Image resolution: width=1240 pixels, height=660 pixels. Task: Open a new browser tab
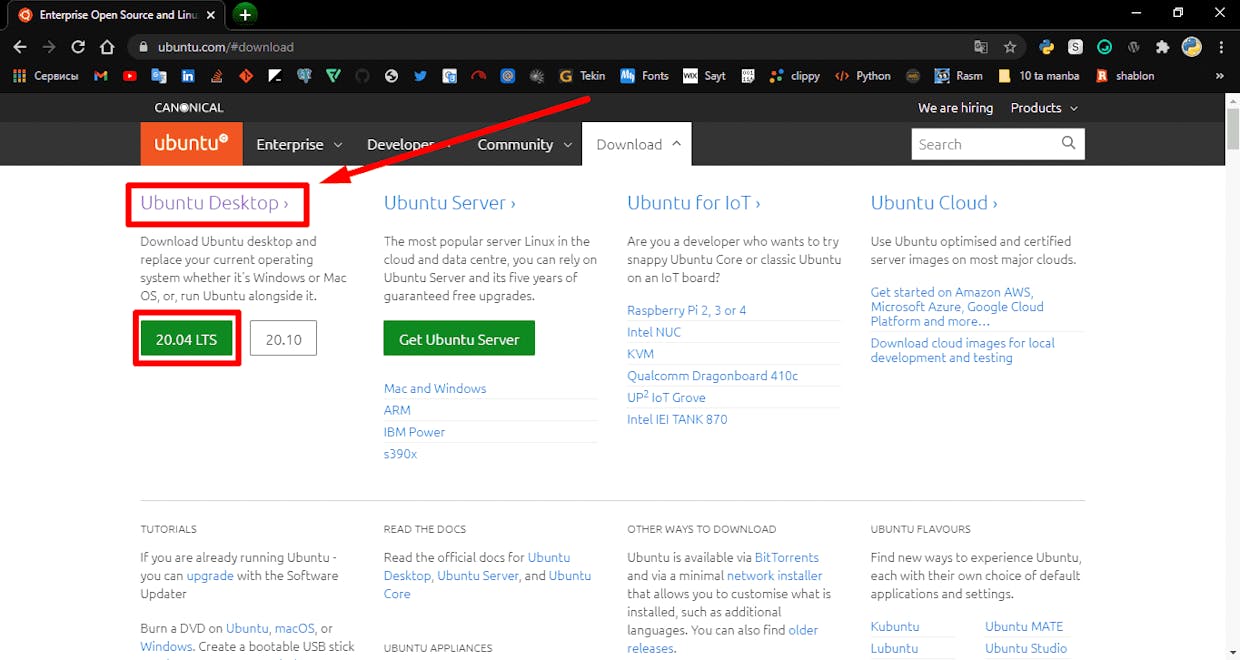click(x=245, y=14)
